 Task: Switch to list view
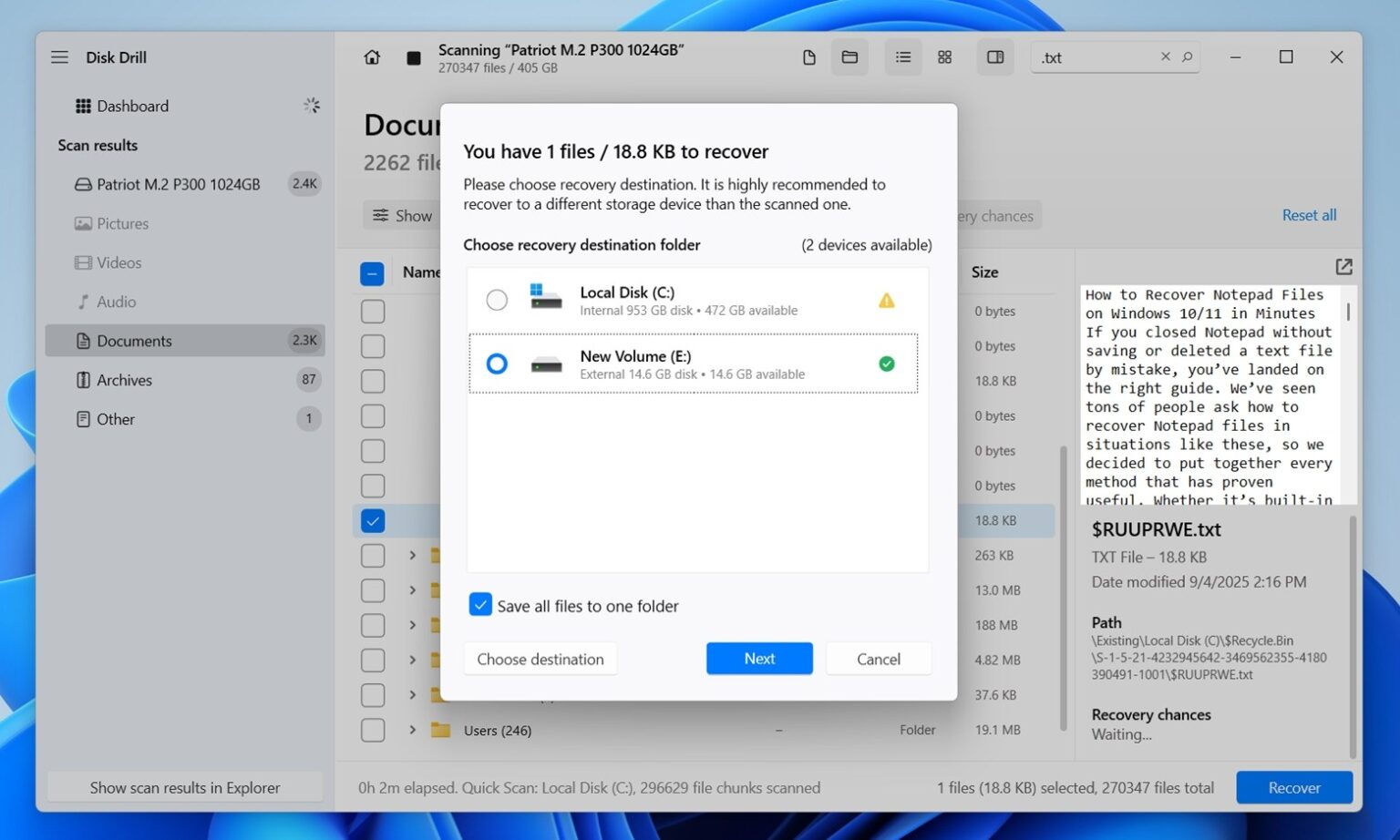point(902,56)
